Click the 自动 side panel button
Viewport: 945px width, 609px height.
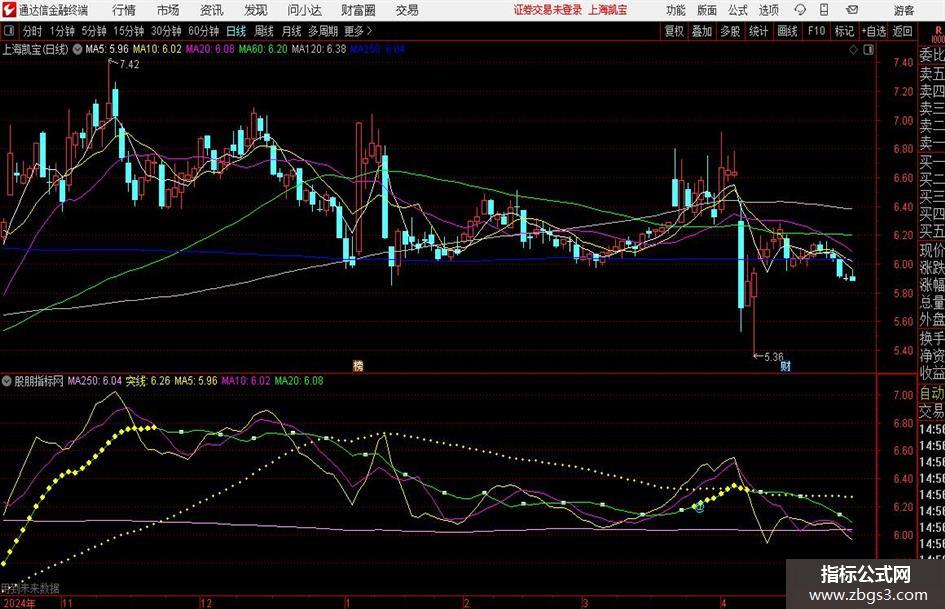931,394
